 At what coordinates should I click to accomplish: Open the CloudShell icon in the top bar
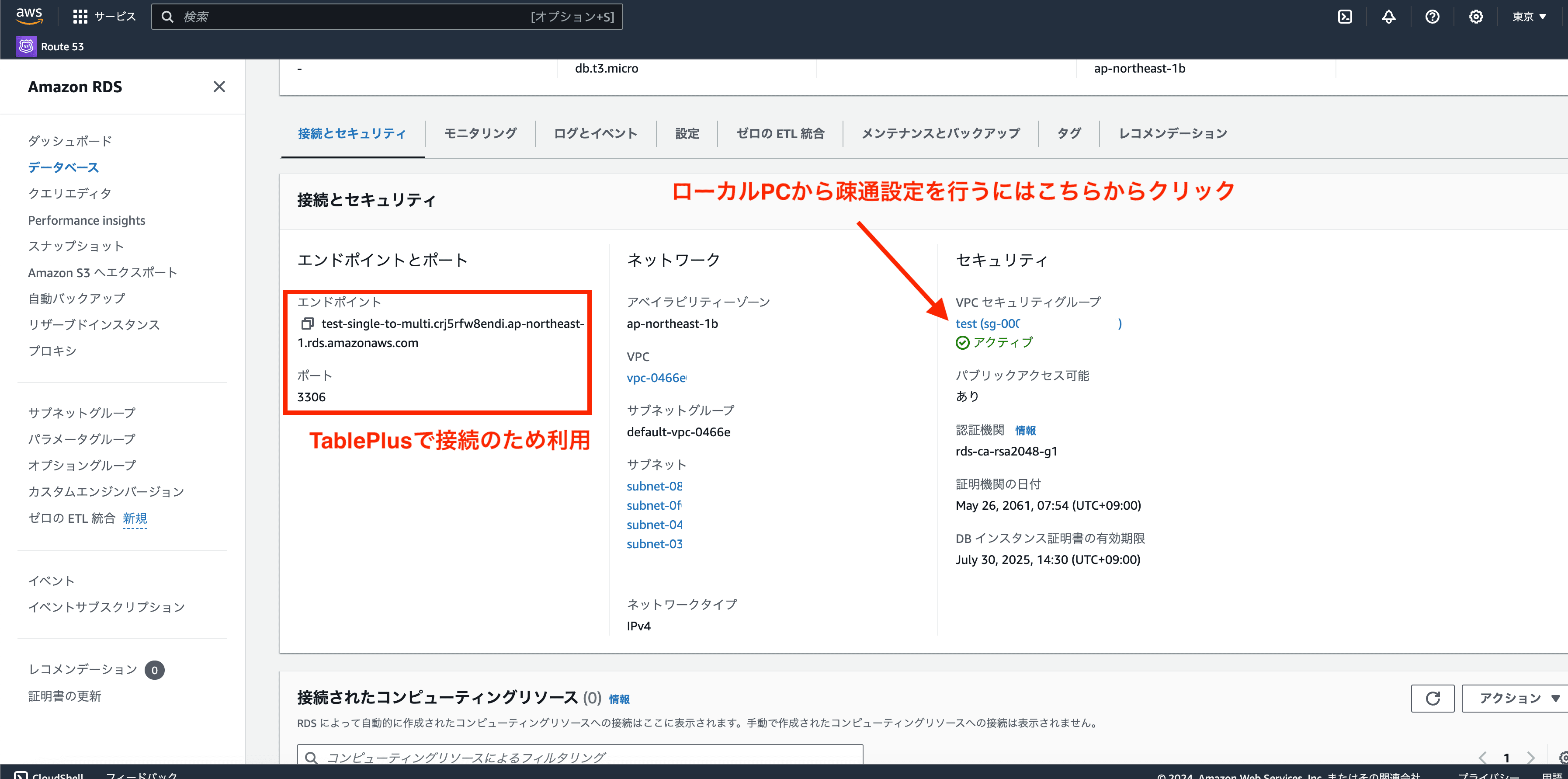pos(1345,17)
